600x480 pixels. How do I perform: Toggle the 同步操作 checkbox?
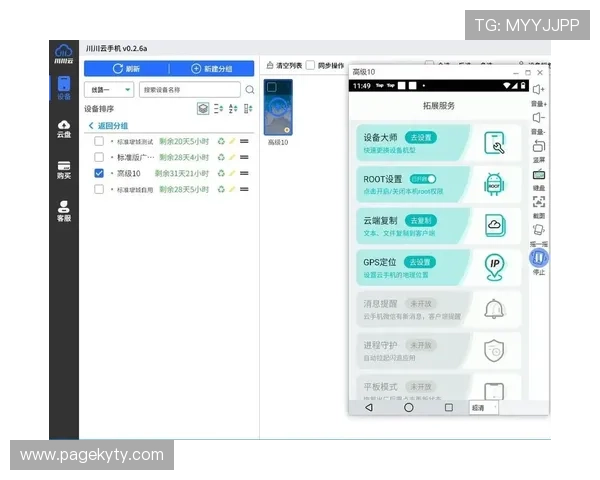click(x=310, y=65)
